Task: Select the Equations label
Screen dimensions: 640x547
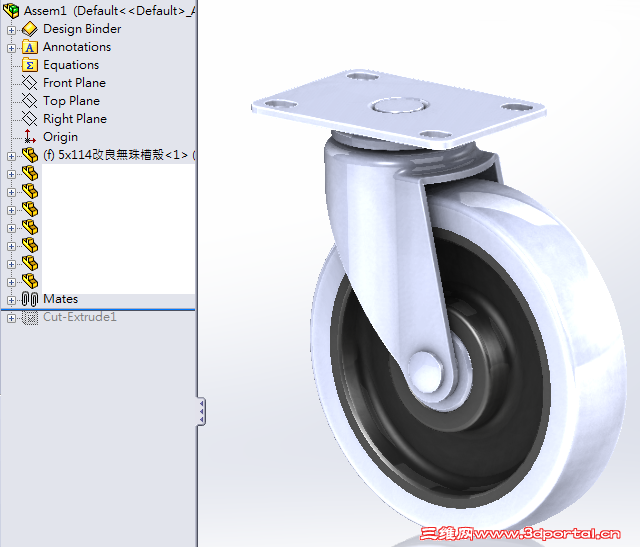Action: (71, 65)
